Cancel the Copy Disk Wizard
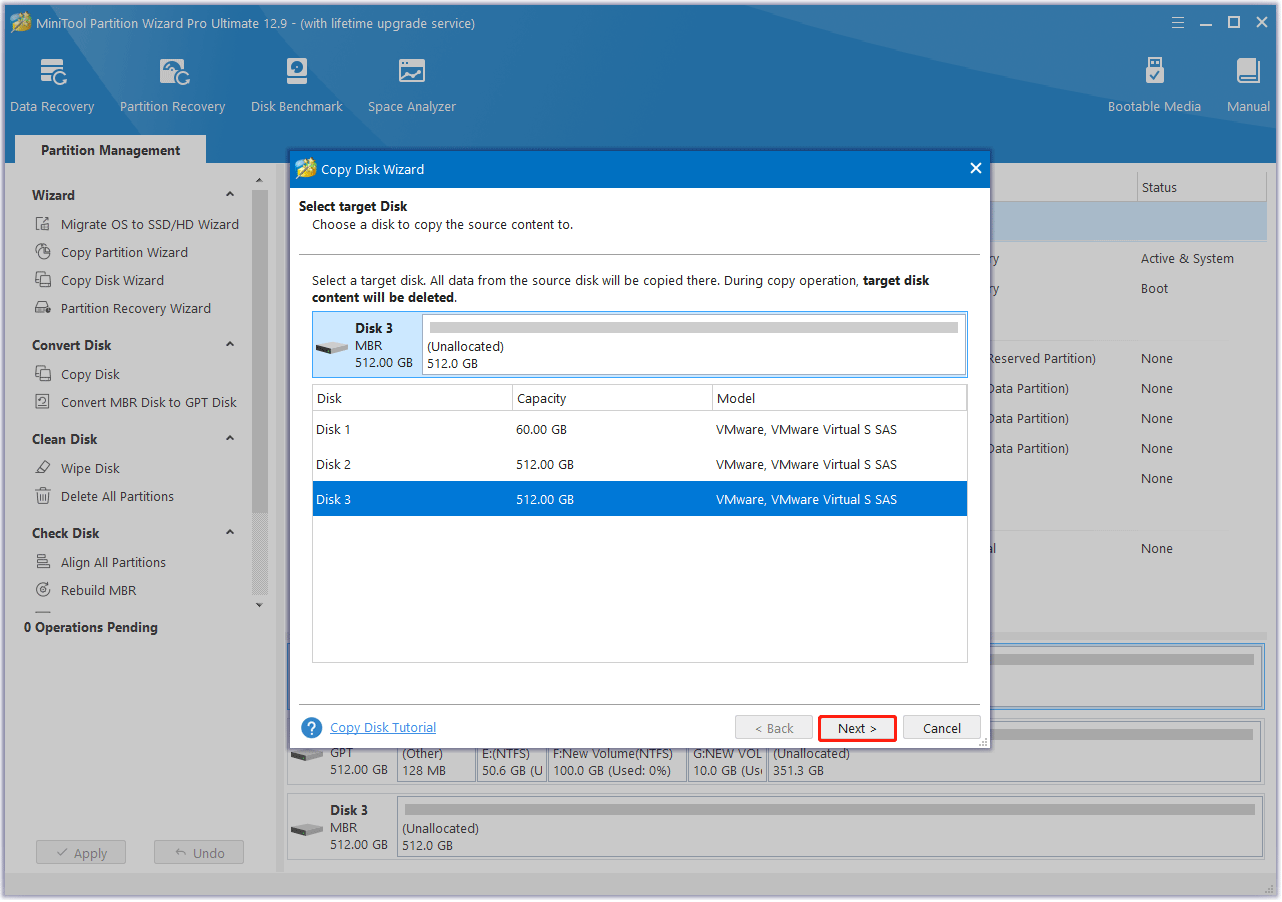The width and height of the screenshot is (1282, 902). click(x=942, y=728)
